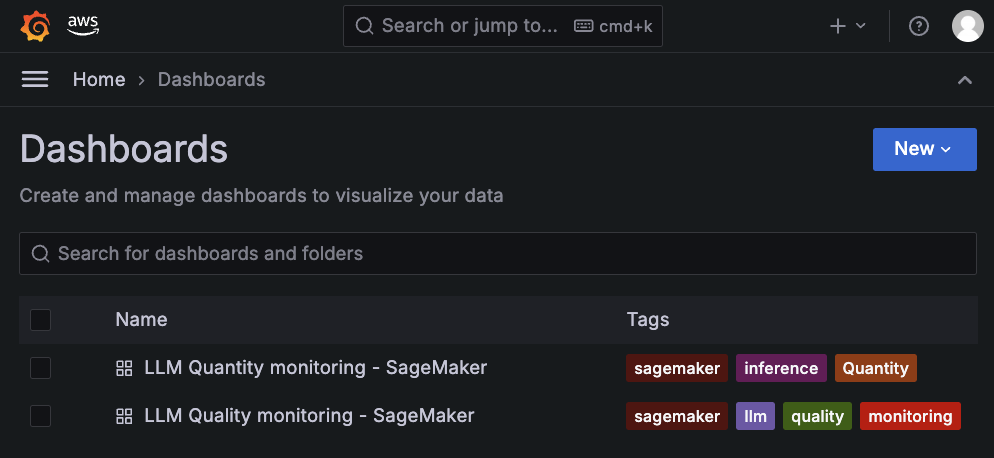Open the New dropdown button
Image resolution: width=994 pixels, height=458 pixels.
pyautogui.click(x=924, y=149)
